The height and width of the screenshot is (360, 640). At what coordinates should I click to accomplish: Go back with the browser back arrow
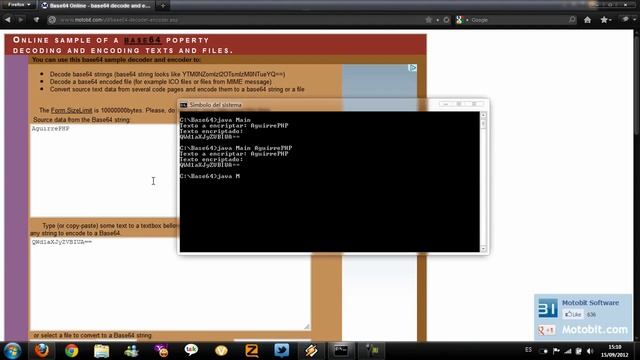8,20
